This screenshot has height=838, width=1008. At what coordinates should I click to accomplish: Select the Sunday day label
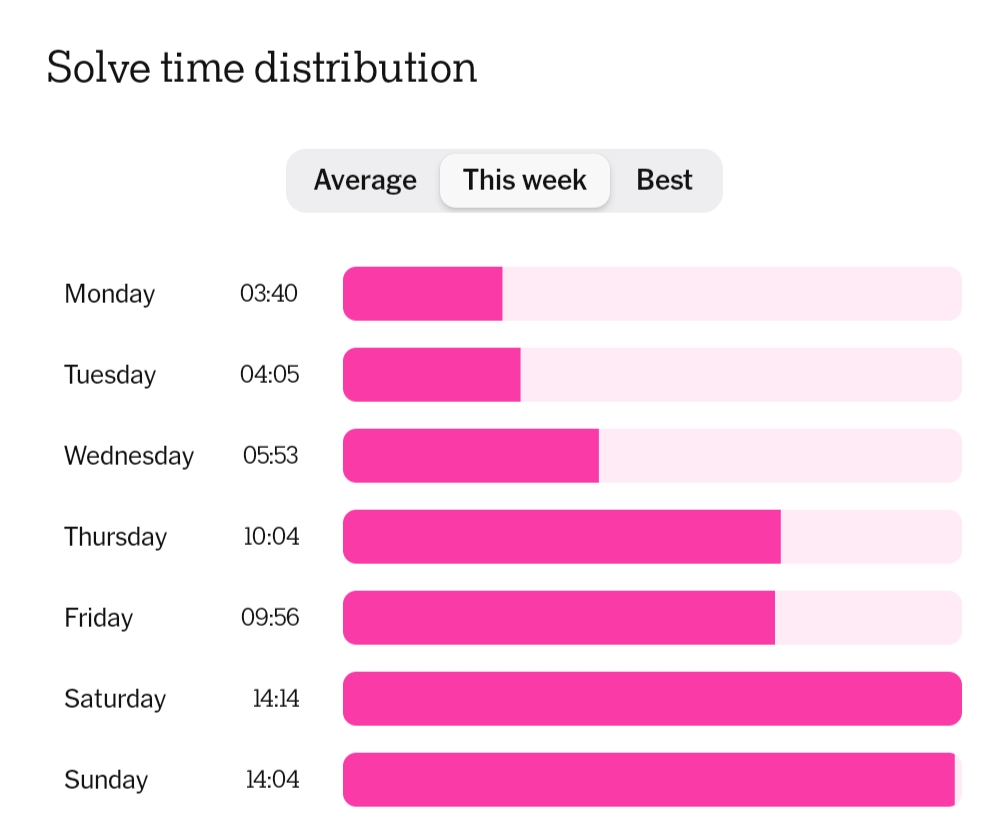tap(106, 780)
